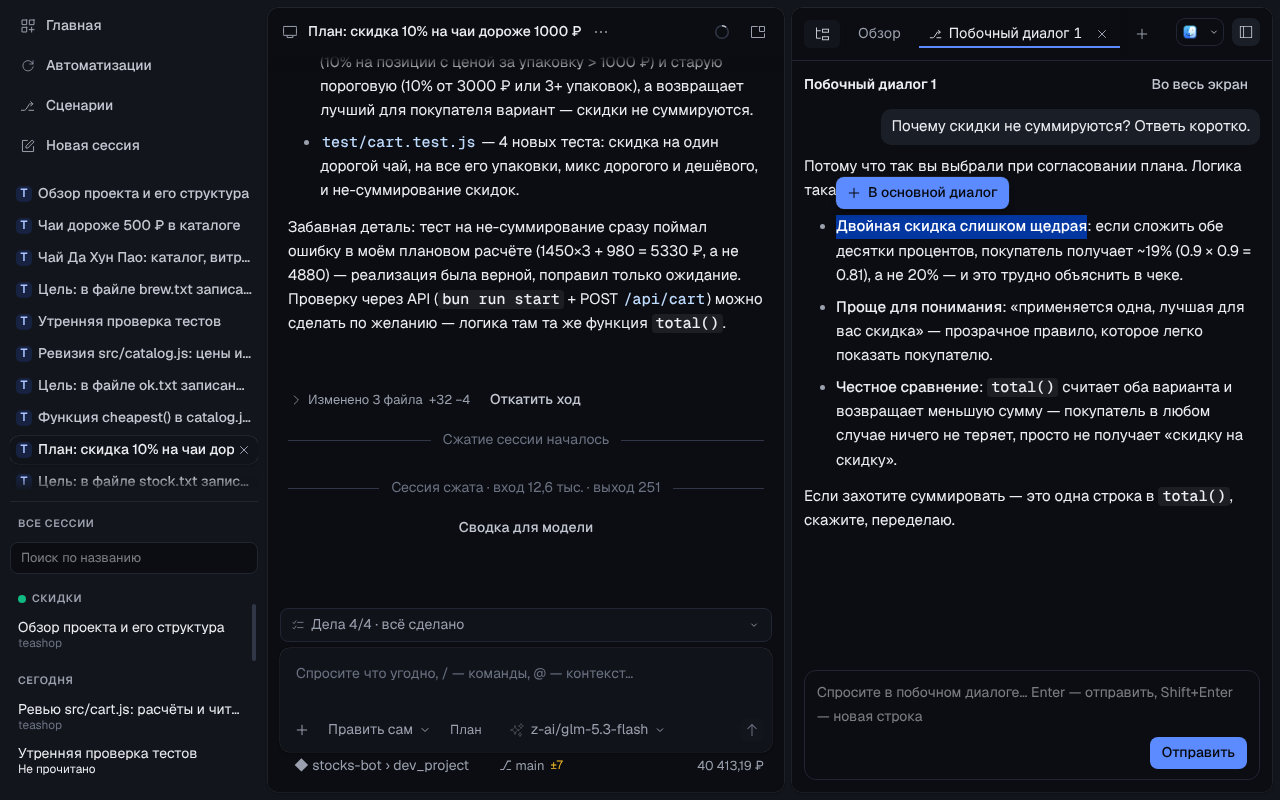Search sessions in Поиск по названию field

click(134, 558)
